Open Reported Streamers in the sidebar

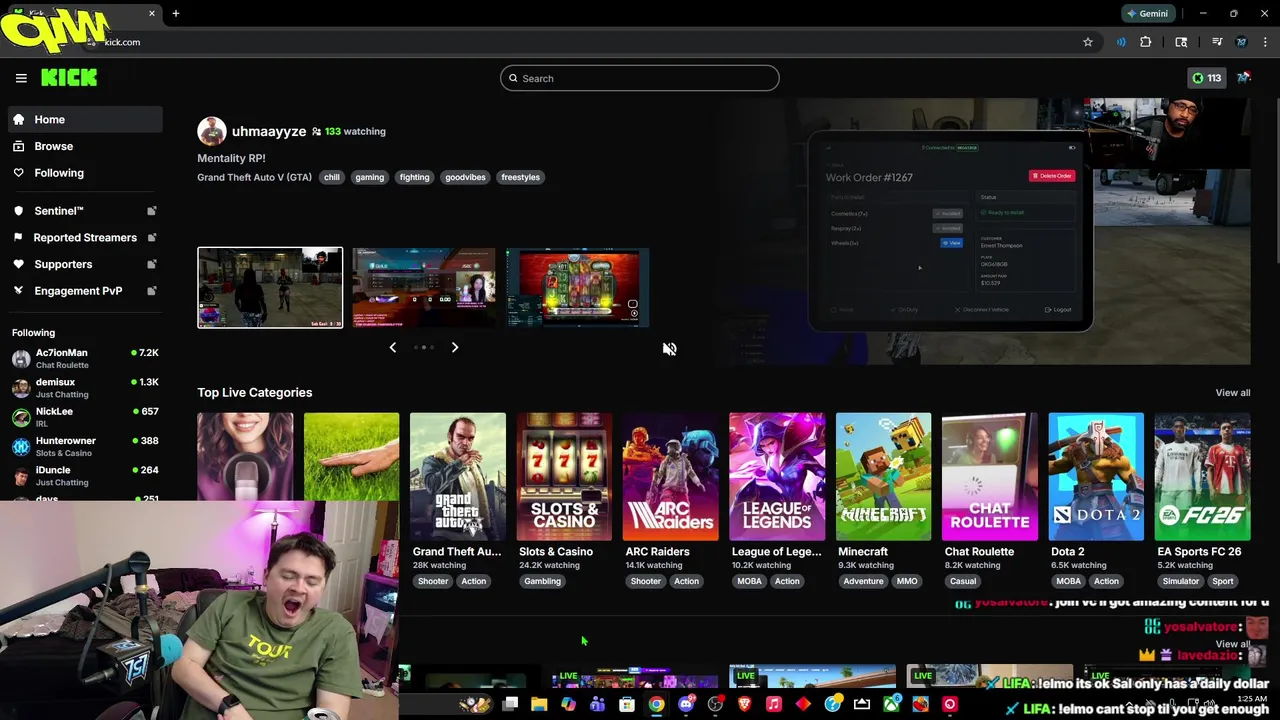pyautogui.click(x=85, y=237)
